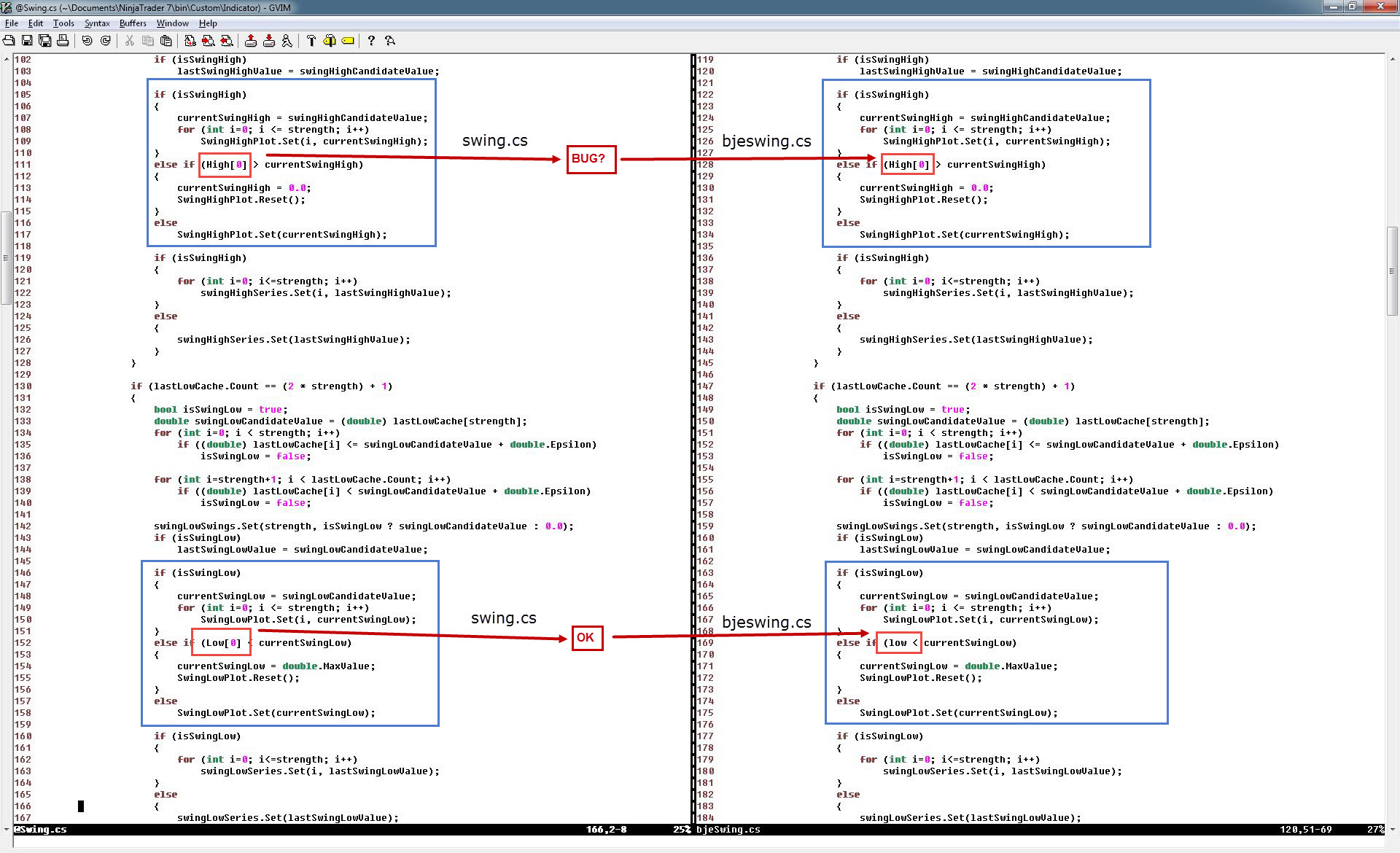The image size is (1400, 853).
Task: Click the Find Next search icon
Action: tap(209, 41)
